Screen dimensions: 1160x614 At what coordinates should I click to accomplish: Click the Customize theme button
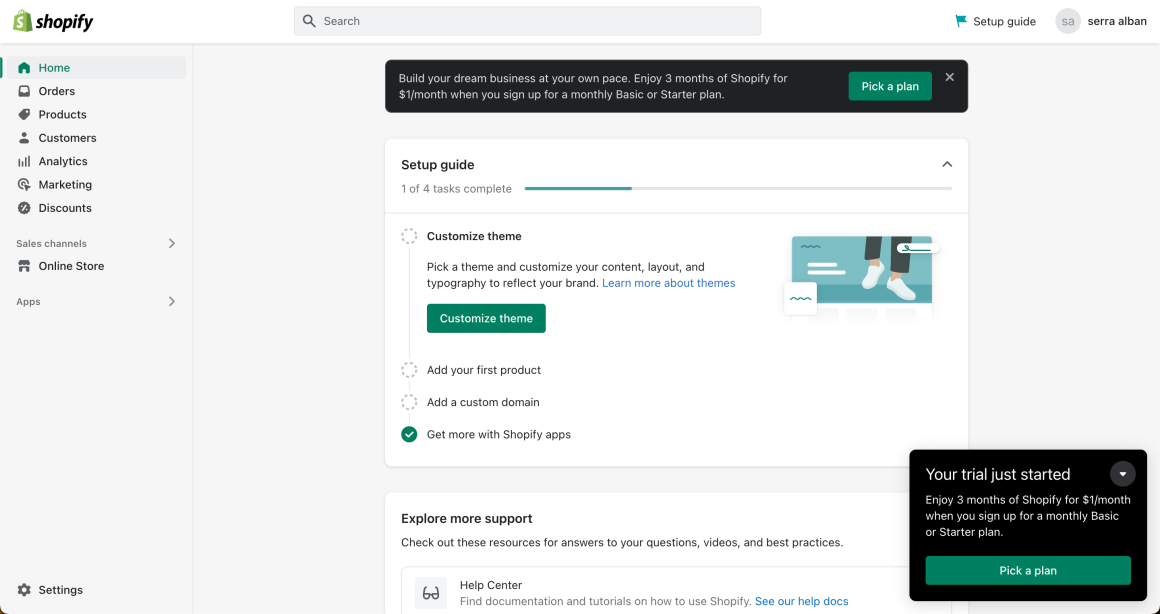[x=486, y=318]
